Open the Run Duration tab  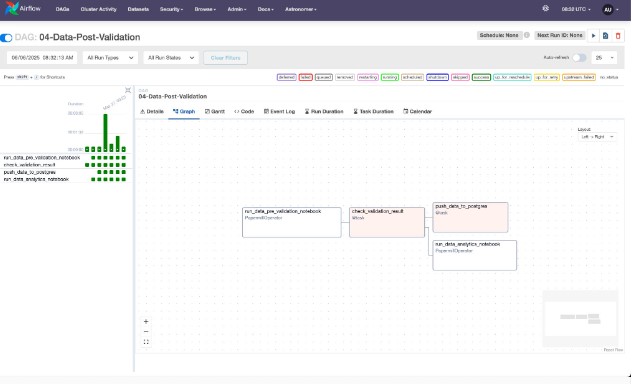click(x=324, y=112)
